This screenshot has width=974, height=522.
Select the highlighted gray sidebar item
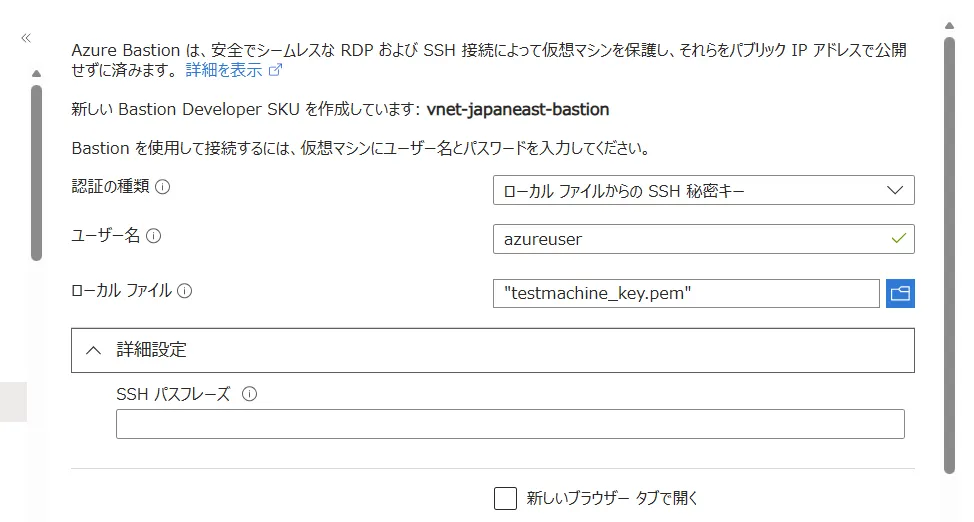coord(13,401)
